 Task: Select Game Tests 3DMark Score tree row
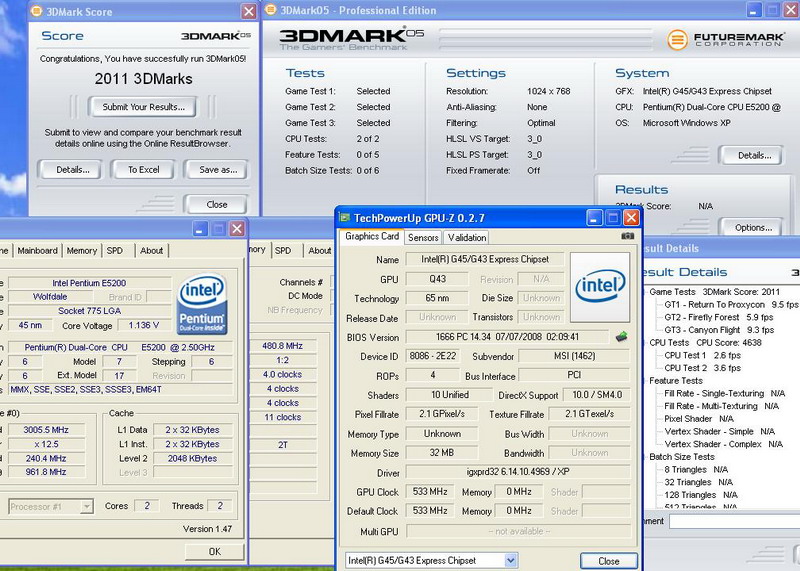714,292
